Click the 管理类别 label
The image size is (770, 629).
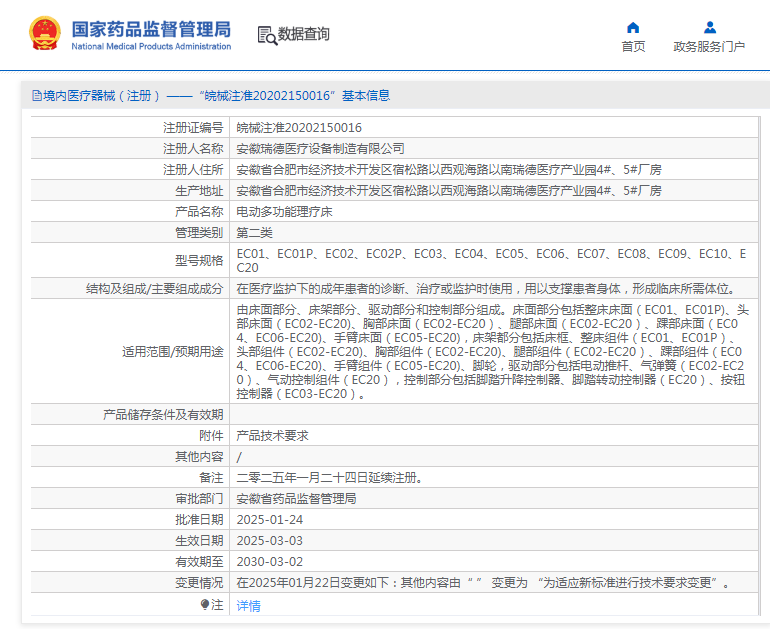(199, 233)
